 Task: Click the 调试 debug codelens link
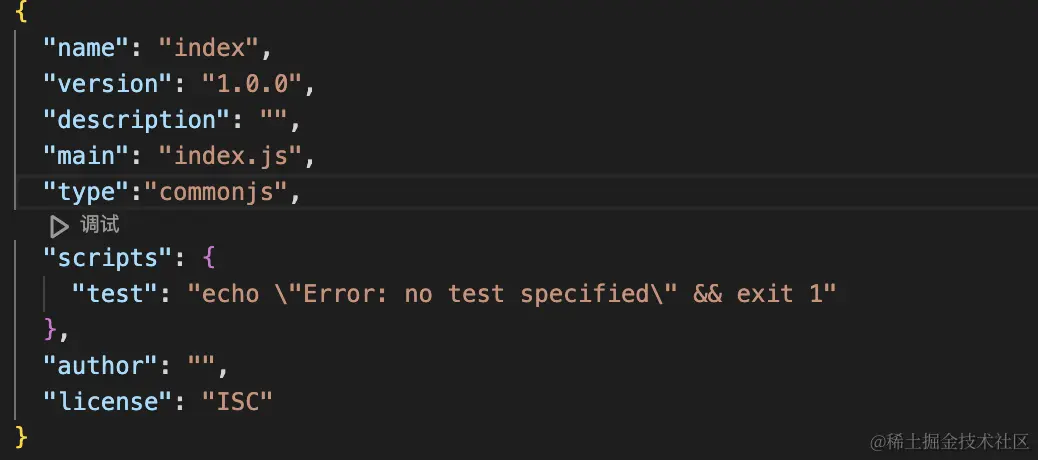pos(99,225)
